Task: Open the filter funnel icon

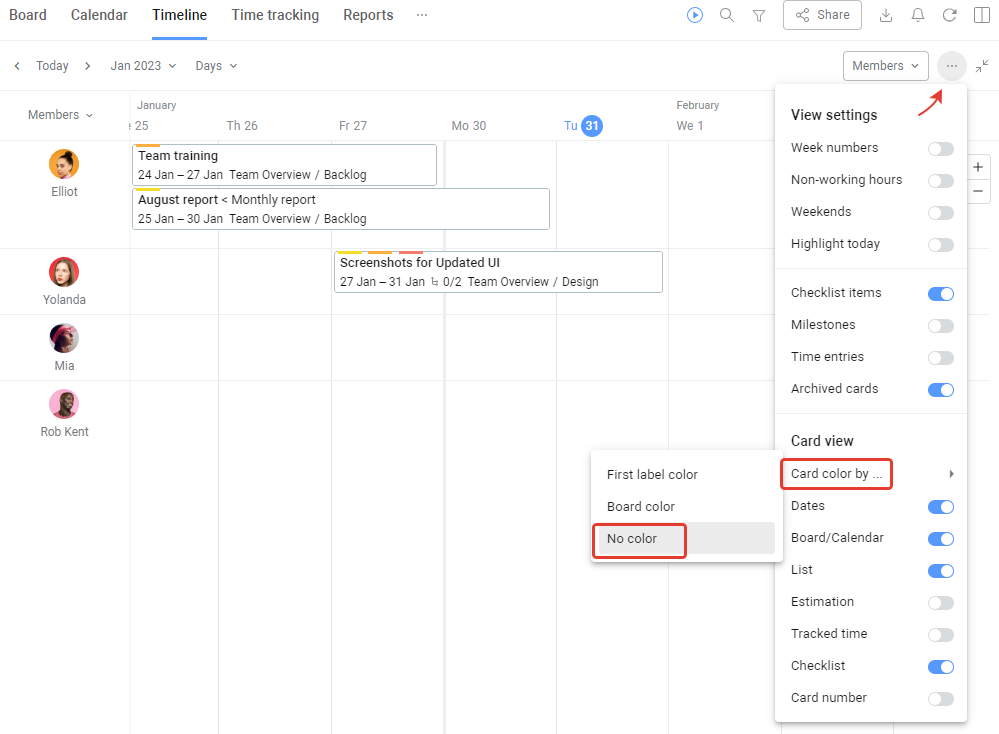Action: pos(759,15)
